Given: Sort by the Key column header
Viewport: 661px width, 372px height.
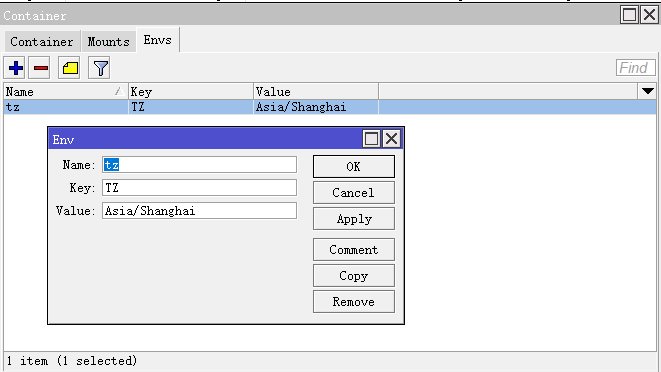Looking at the screenshot, I should [191, 92].
